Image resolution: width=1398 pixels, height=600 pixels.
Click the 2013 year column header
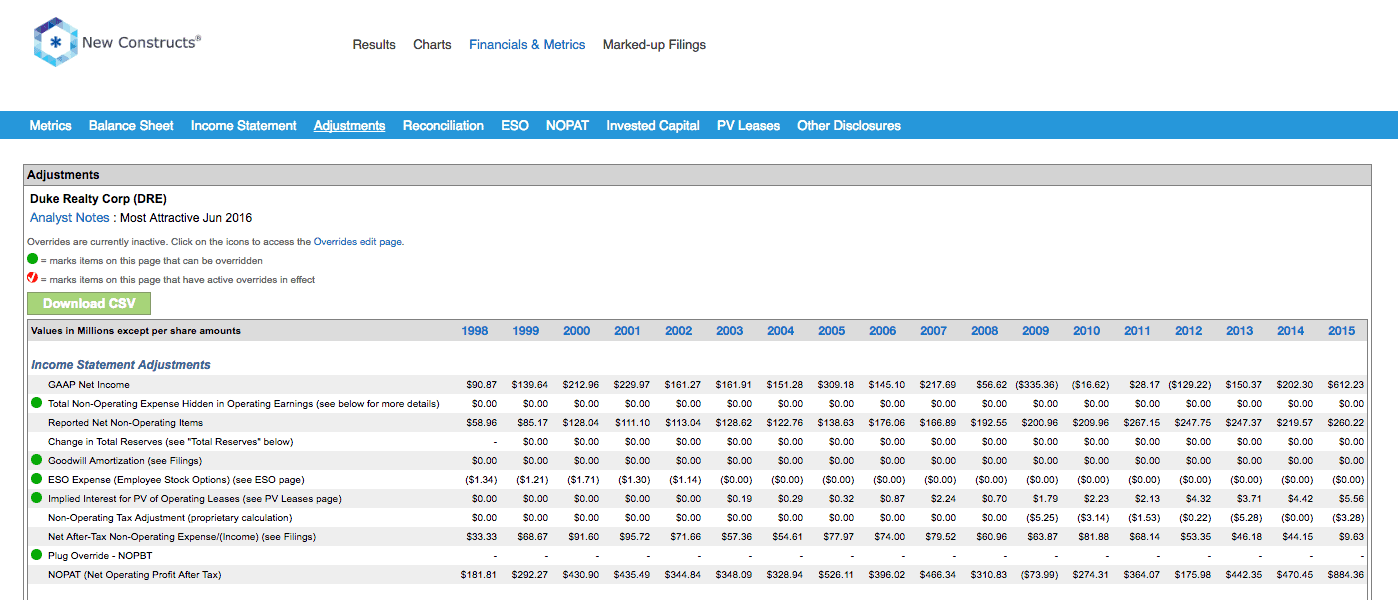click(x=1240, y=331)
